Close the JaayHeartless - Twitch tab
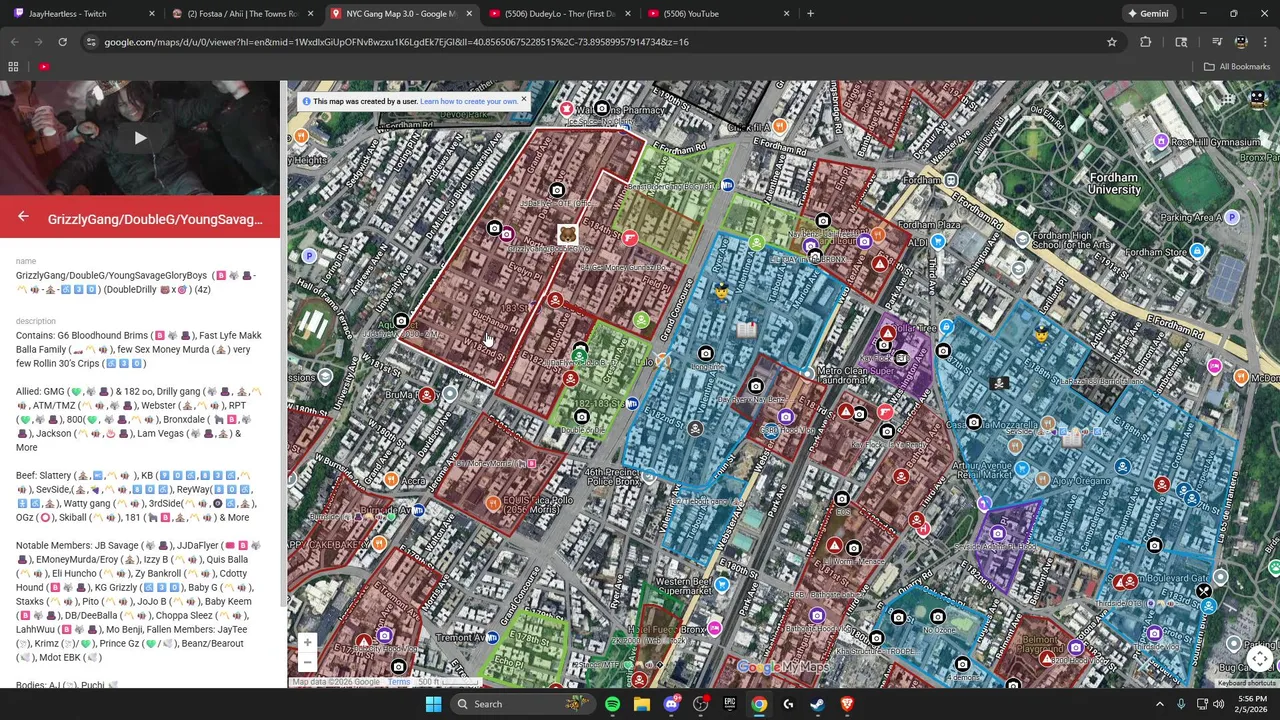 click(151, 14)
